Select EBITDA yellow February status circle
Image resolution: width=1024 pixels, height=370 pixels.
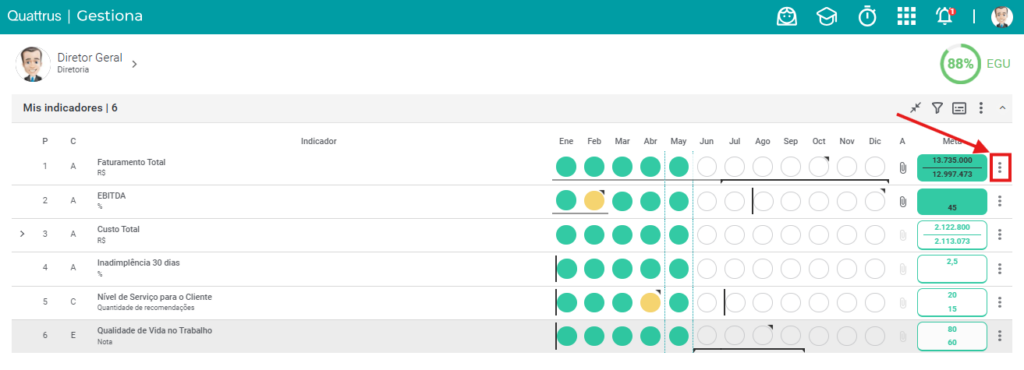click(594, 200)
